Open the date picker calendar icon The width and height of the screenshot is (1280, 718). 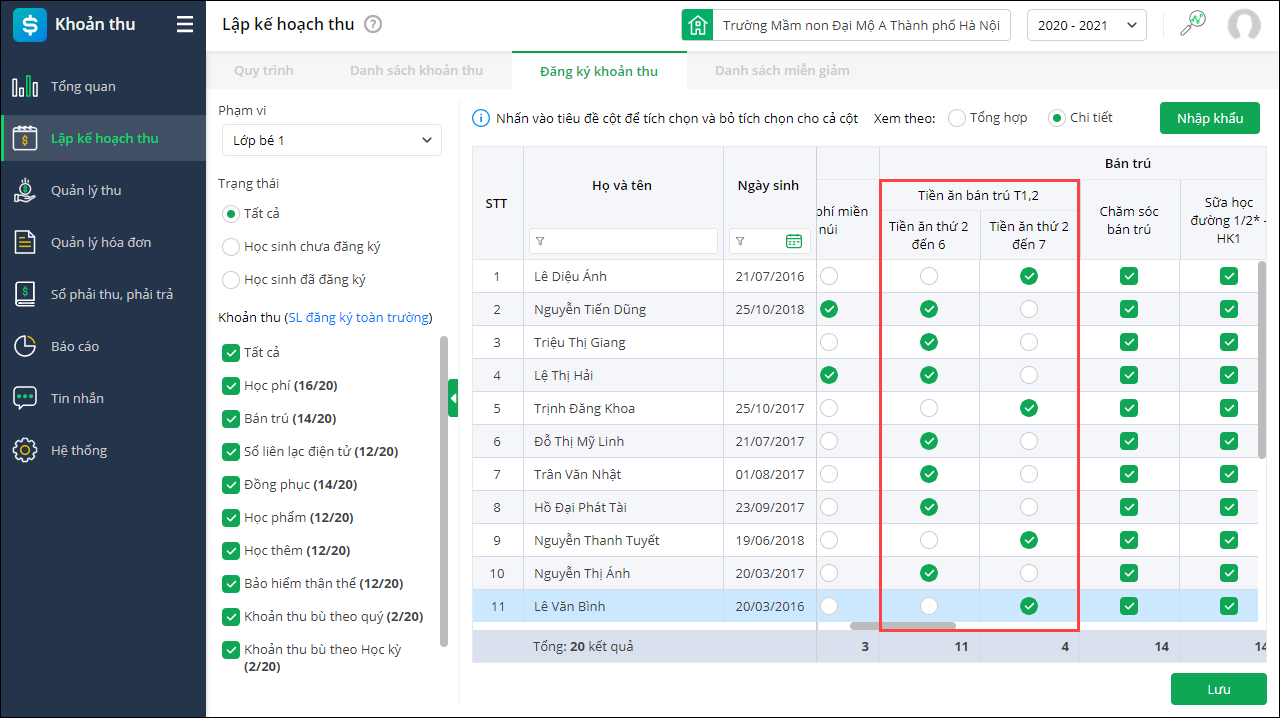pyautogui.click(x=794, y=241)
